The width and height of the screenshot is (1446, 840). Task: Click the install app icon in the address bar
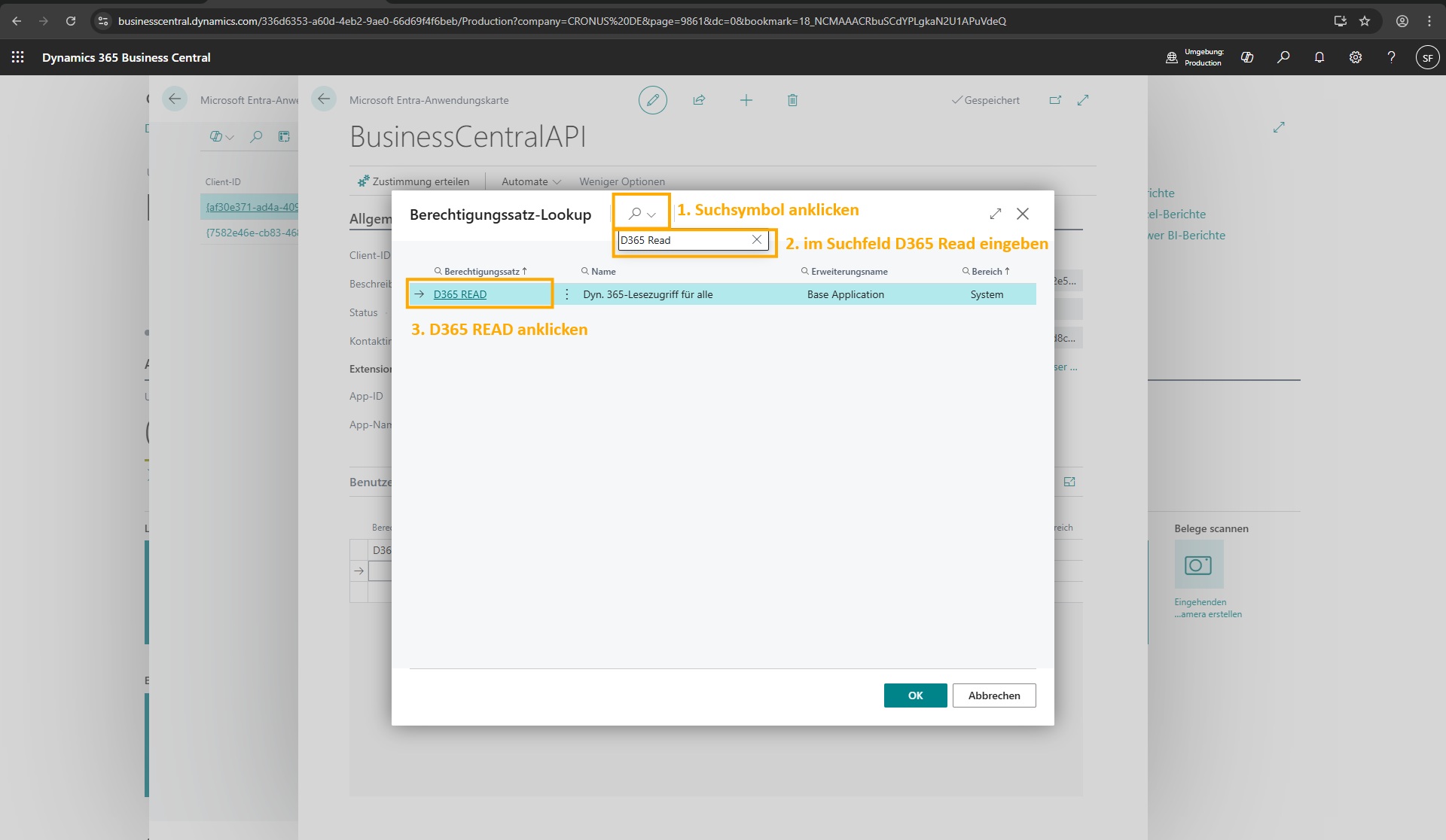point(1341,21)
